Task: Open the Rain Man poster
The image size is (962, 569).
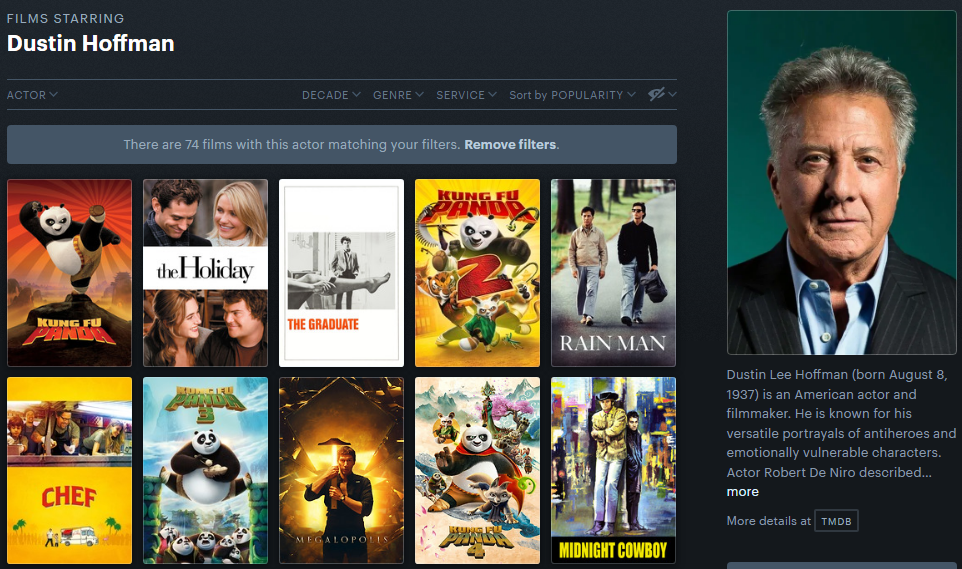Action: pos(614,273)
